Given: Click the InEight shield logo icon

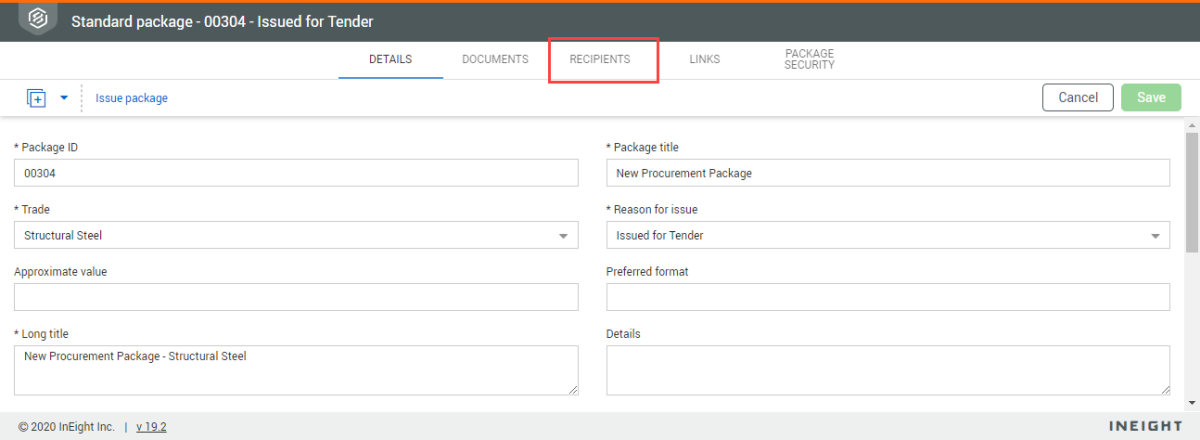Looking at the screenshot, I should click(37, 20).
